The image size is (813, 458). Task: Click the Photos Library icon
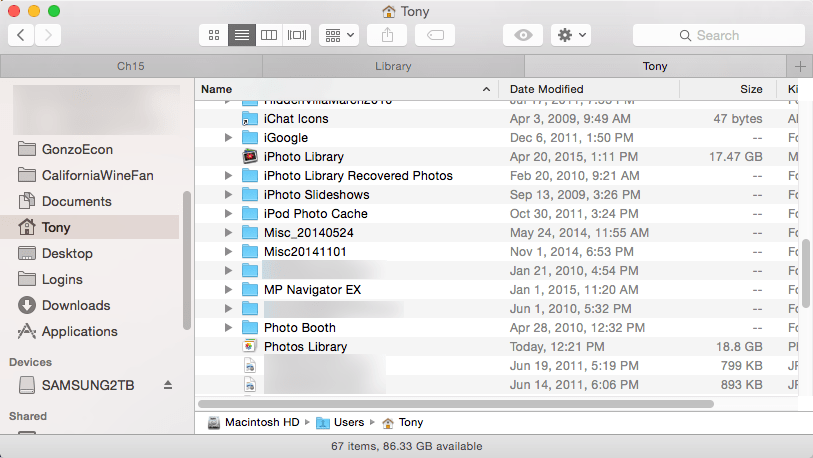(250, 346)
